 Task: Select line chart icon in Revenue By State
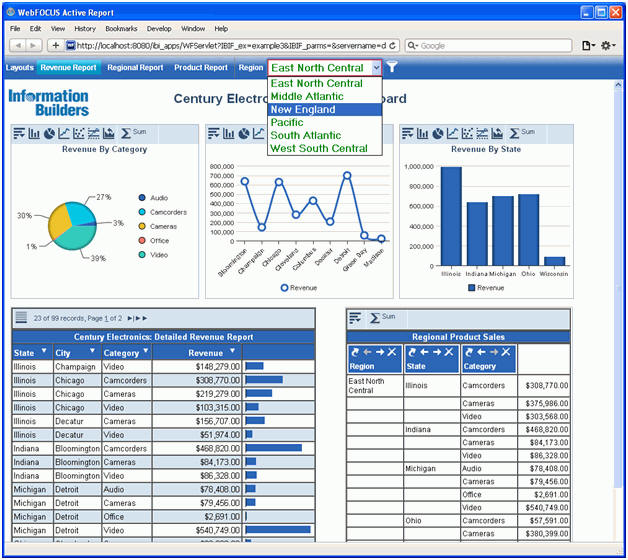pos(453,133)
